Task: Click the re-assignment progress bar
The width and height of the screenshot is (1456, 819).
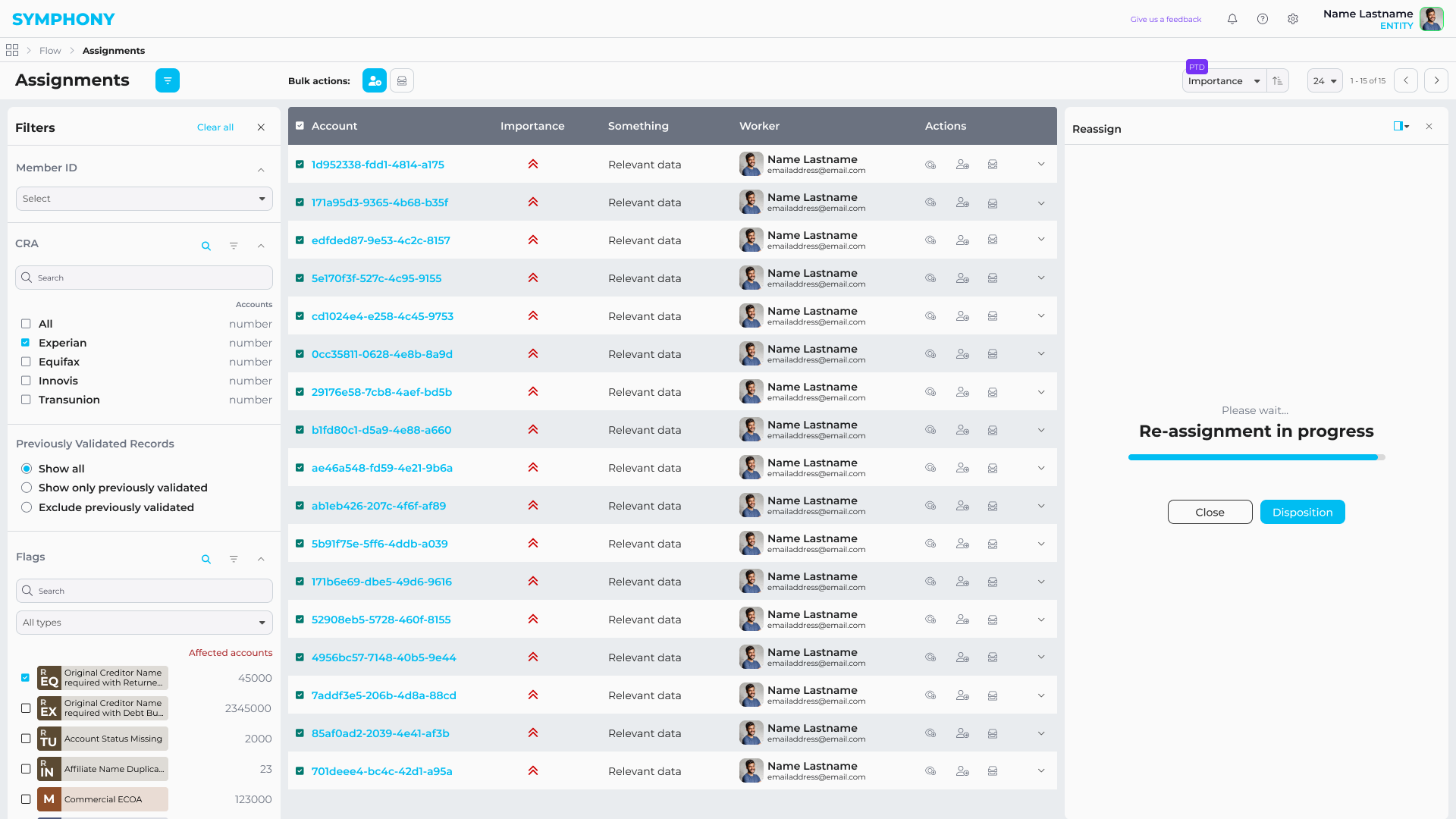Action: point(1256,457)
